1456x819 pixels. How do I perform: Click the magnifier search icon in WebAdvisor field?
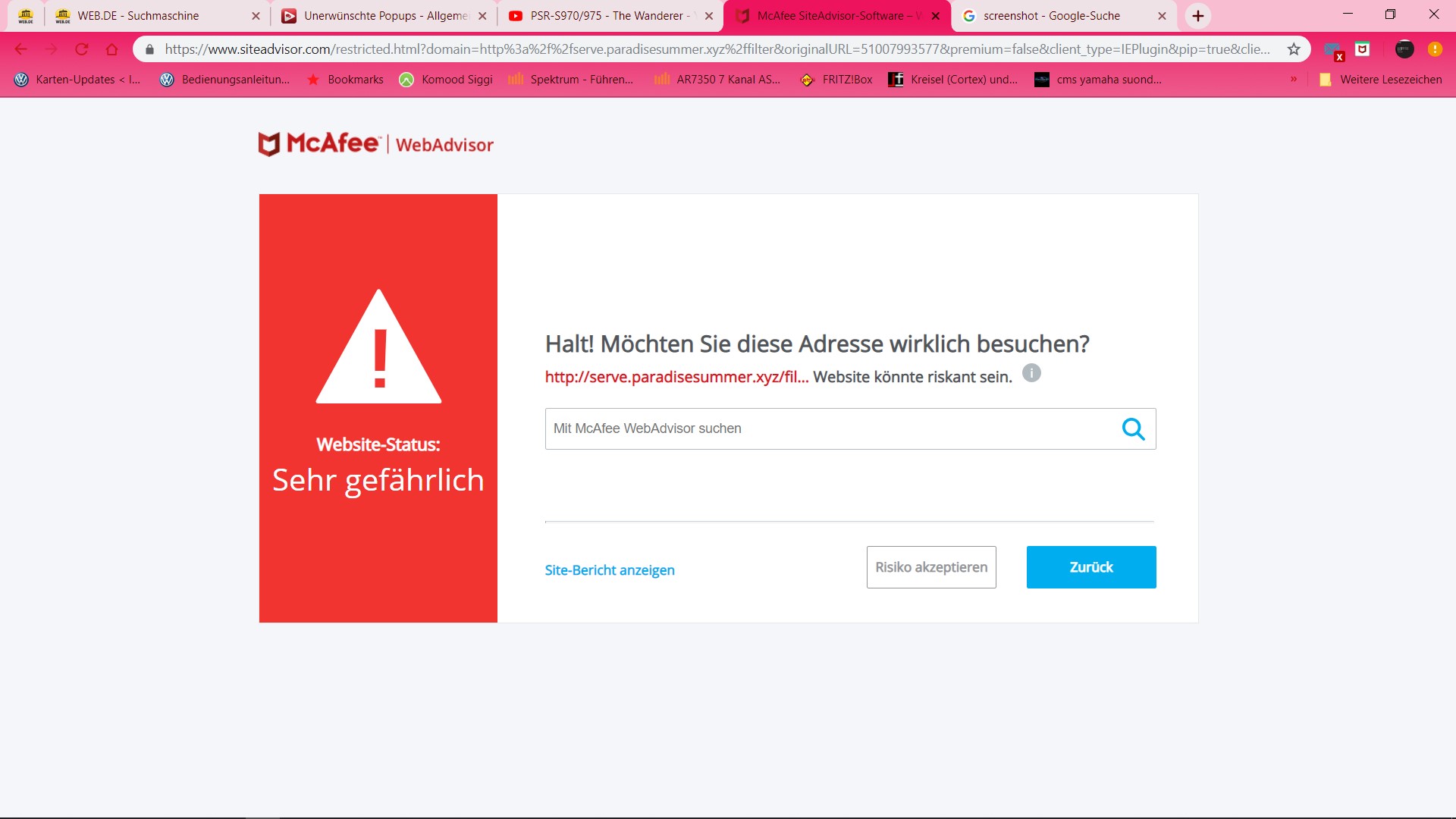click(1133, 429)
